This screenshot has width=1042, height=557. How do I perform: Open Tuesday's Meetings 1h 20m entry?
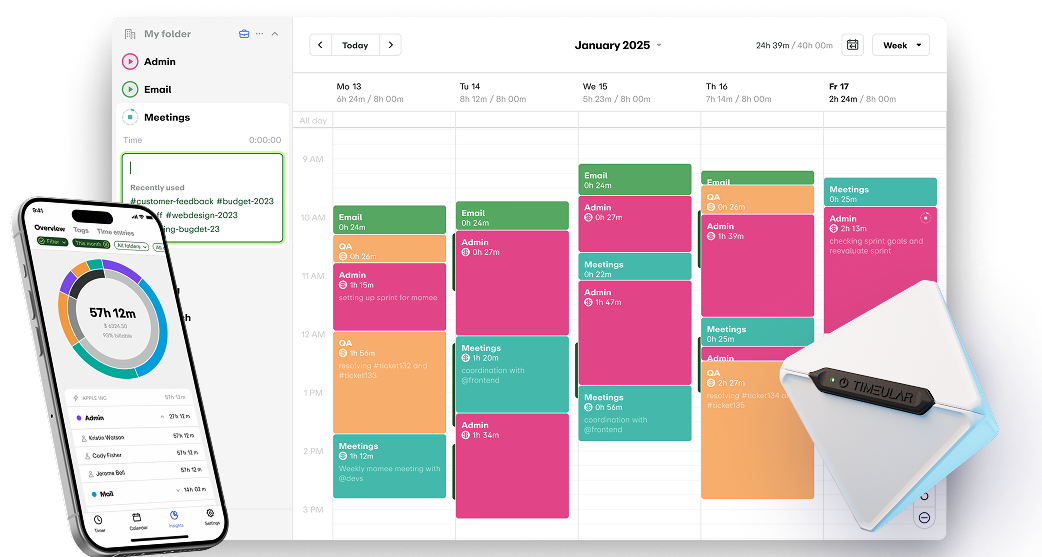(512, 375)
